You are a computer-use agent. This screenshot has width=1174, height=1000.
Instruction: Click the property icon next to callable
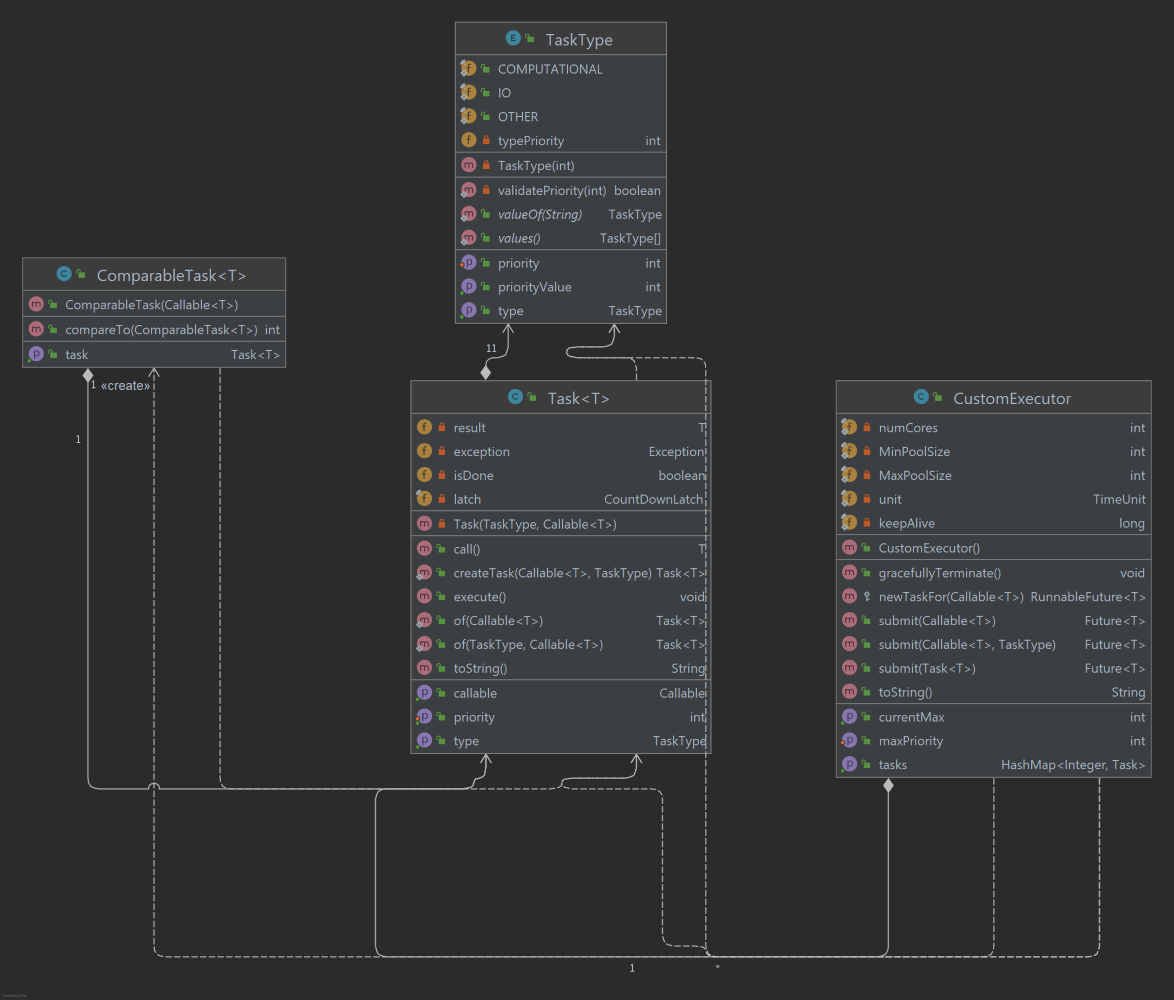[424, 692]
